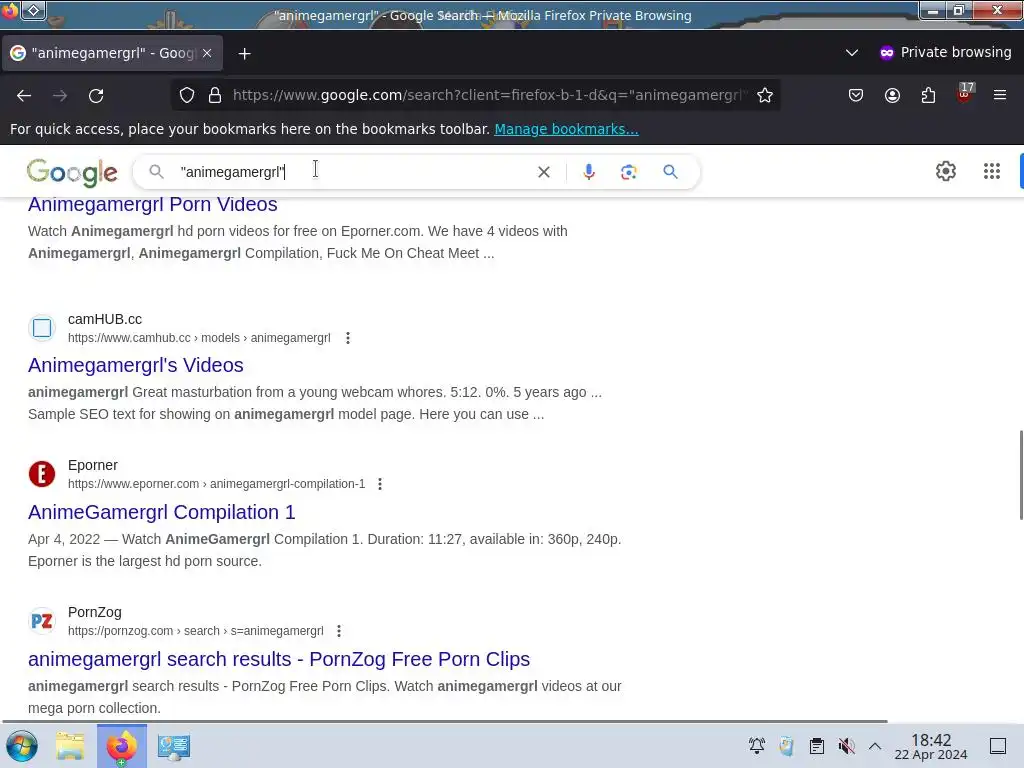
Task: Click the window pin icon in the title bar
Action: click(x=33, y=10)
